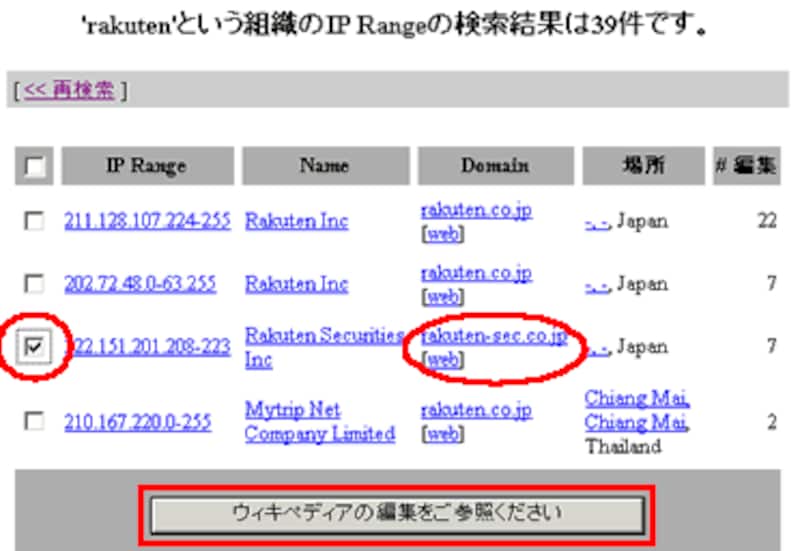
Task: Click ウィキペディアの編集をご参照ください button
Action: coord(397,514)
